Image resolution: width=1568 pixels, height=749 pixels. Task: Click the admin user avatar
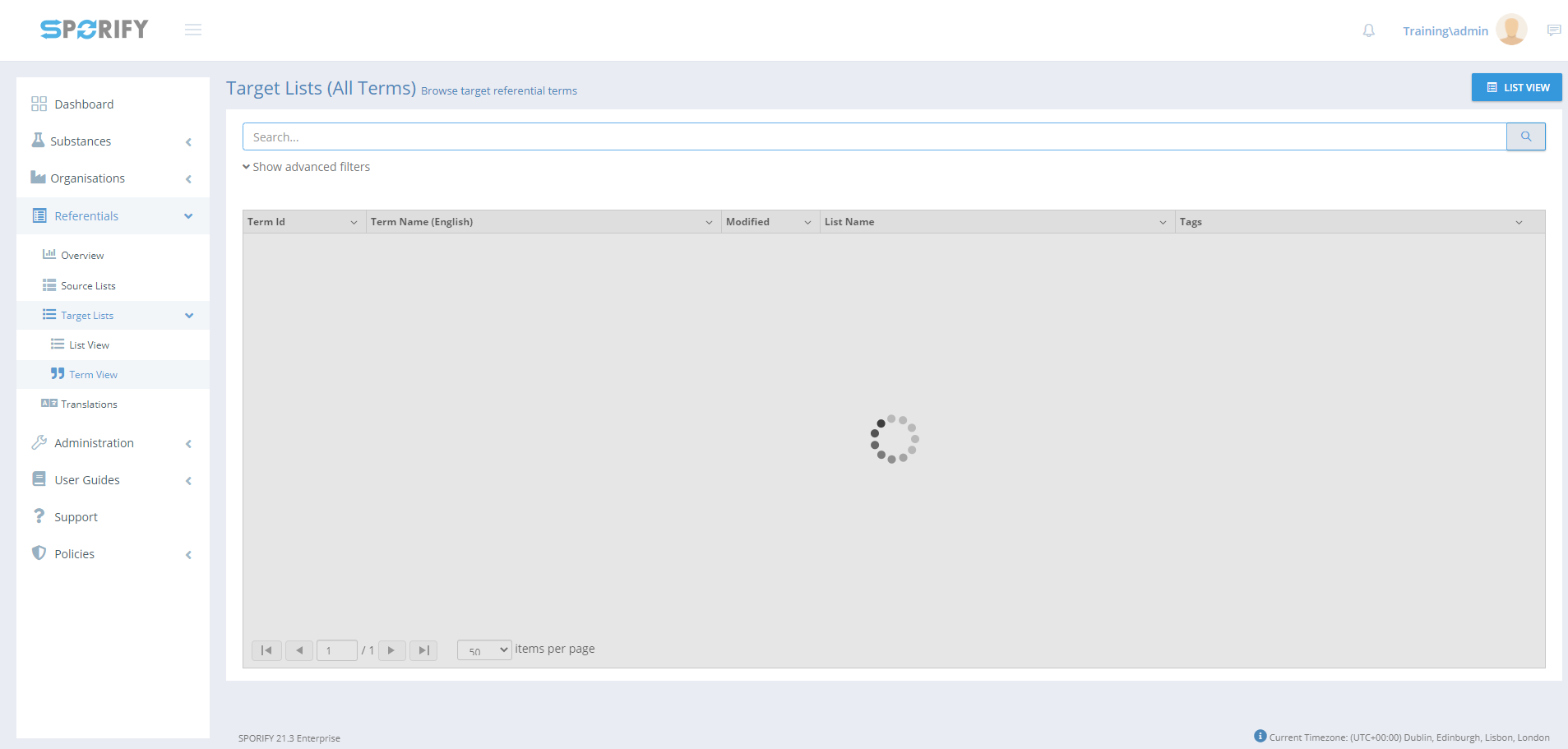point(1511,30)
